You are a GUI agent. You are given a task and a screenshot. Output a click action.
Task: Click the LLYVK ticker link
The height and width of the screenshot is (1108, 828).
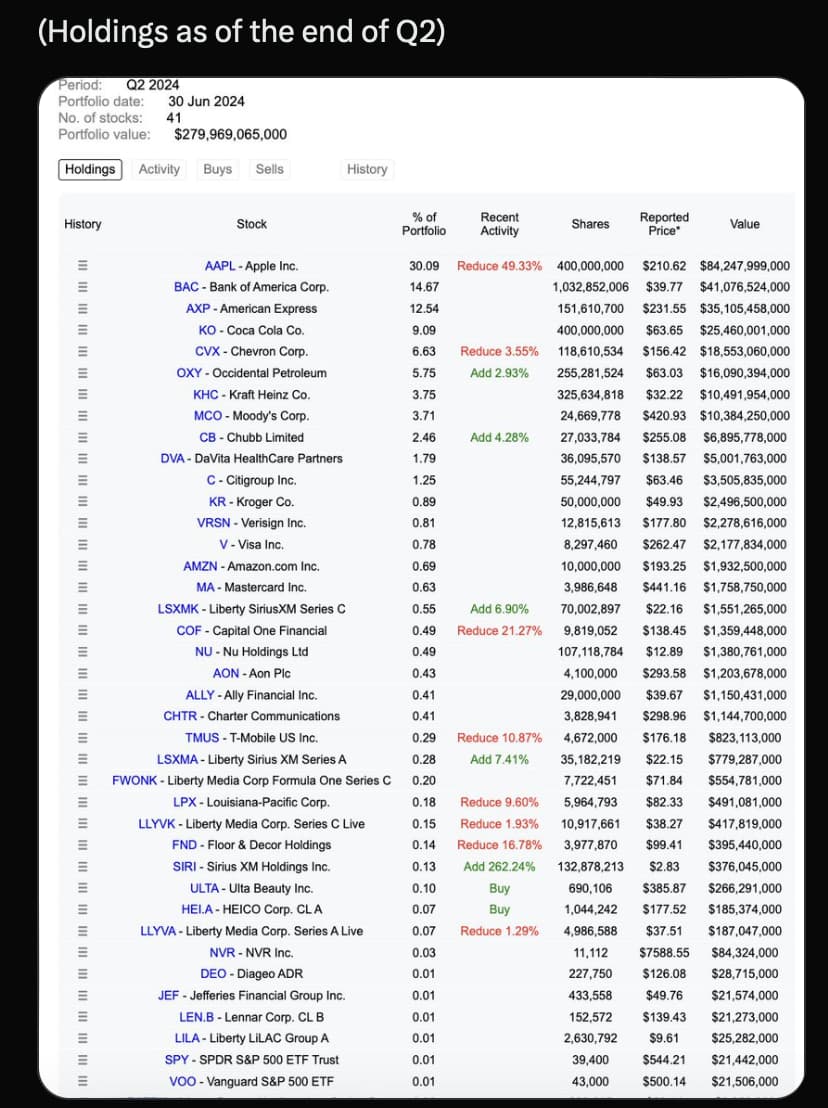click(x=156, y=824)
